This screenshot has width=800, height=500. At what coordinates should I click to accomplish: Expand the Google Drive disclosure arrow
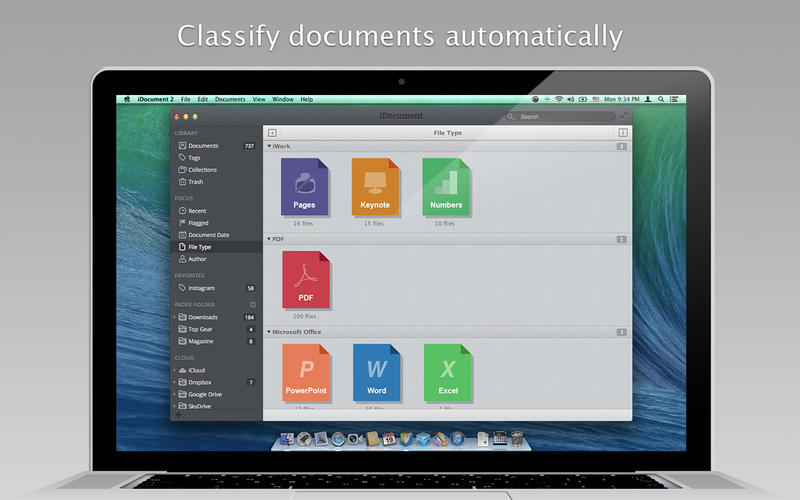[x=175, y=394]
